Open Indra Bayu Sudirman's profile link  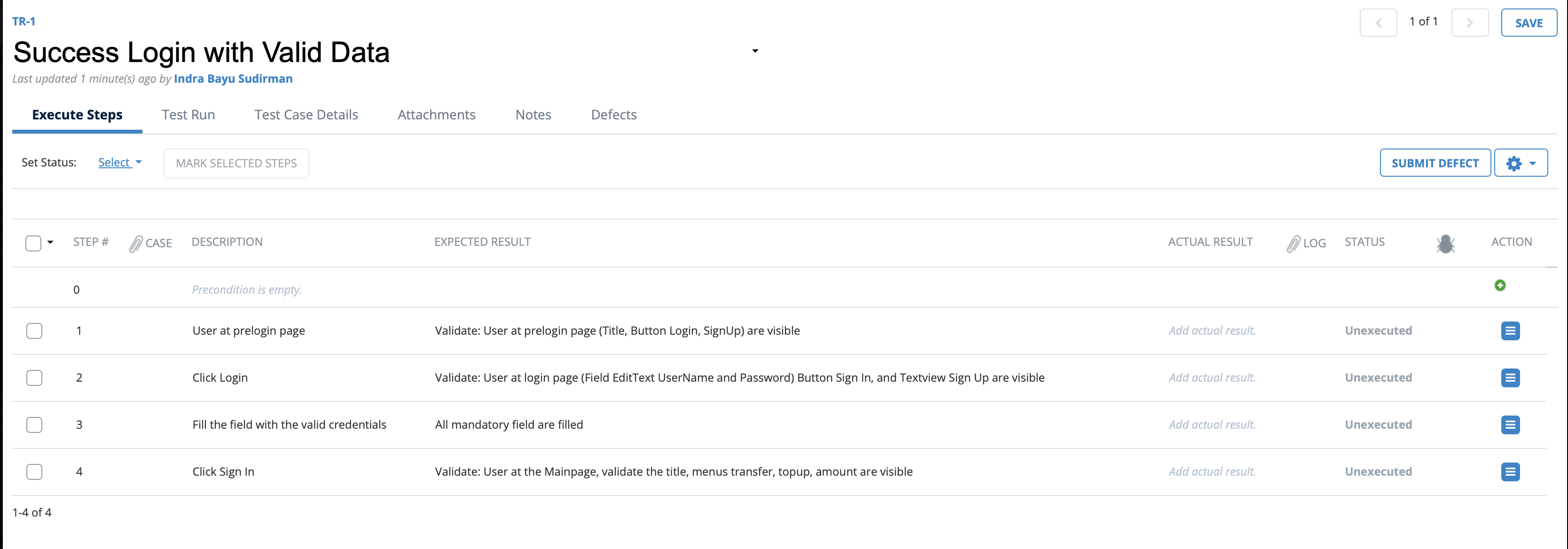pos(233,78)
